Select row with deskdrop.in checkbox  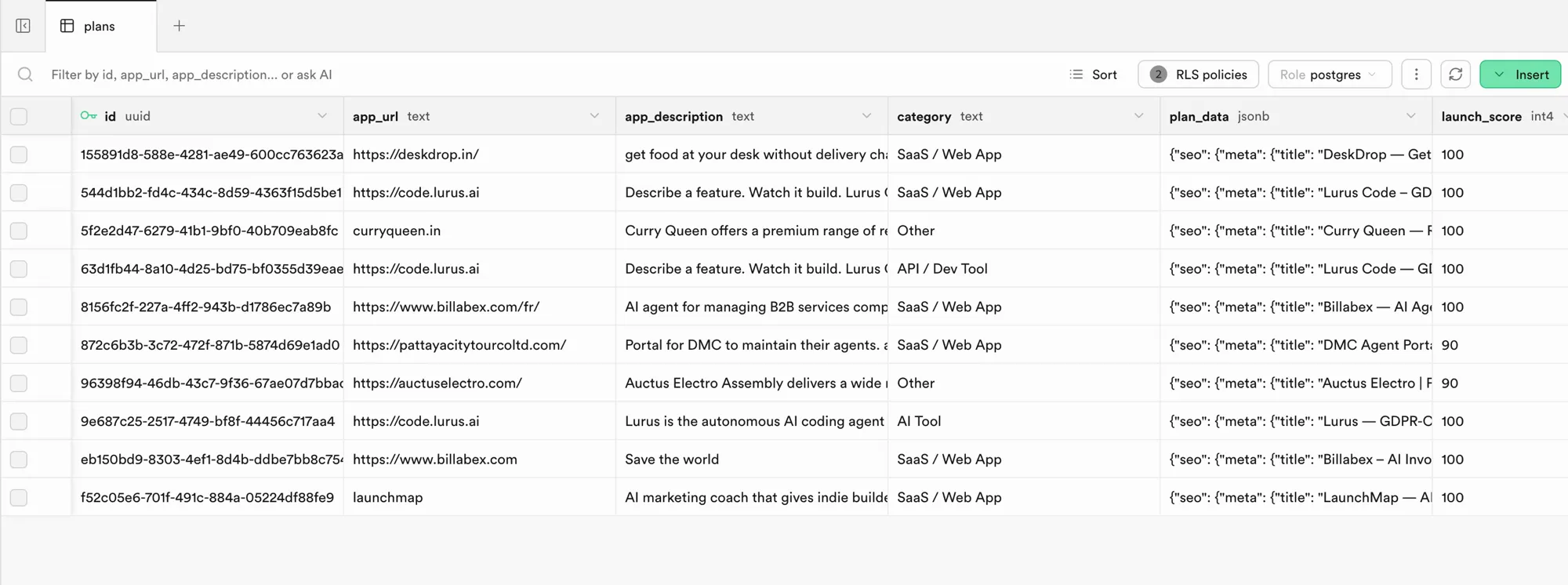click(x=19, y=154)
